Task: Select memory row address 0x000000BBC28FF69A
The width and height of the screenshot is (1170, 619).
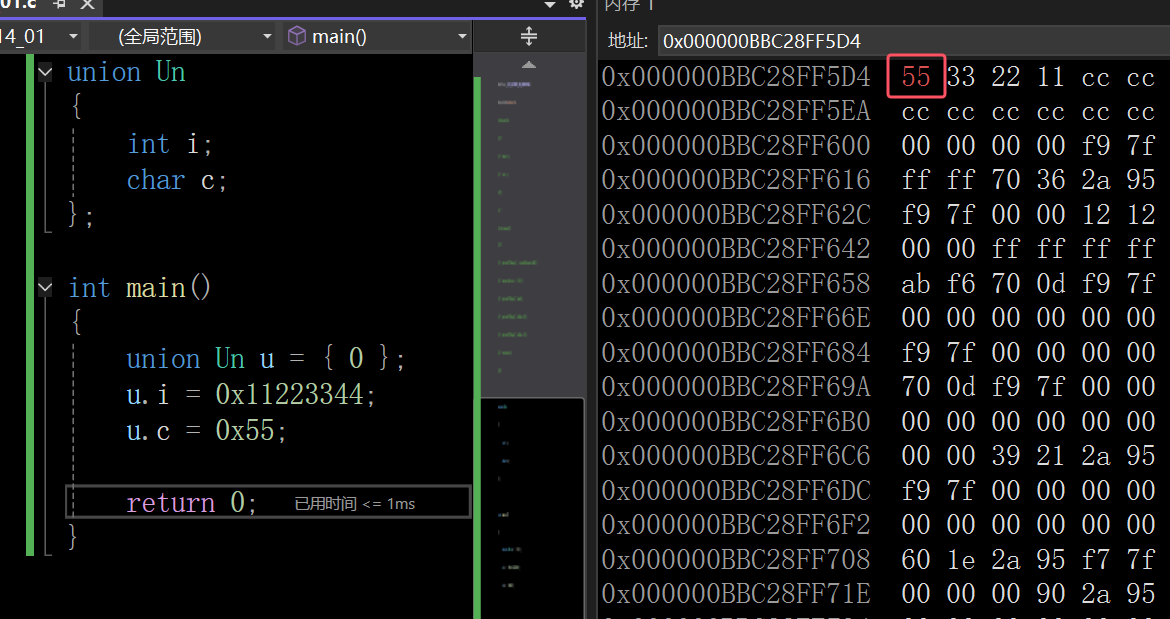Action: pos(736,386)
